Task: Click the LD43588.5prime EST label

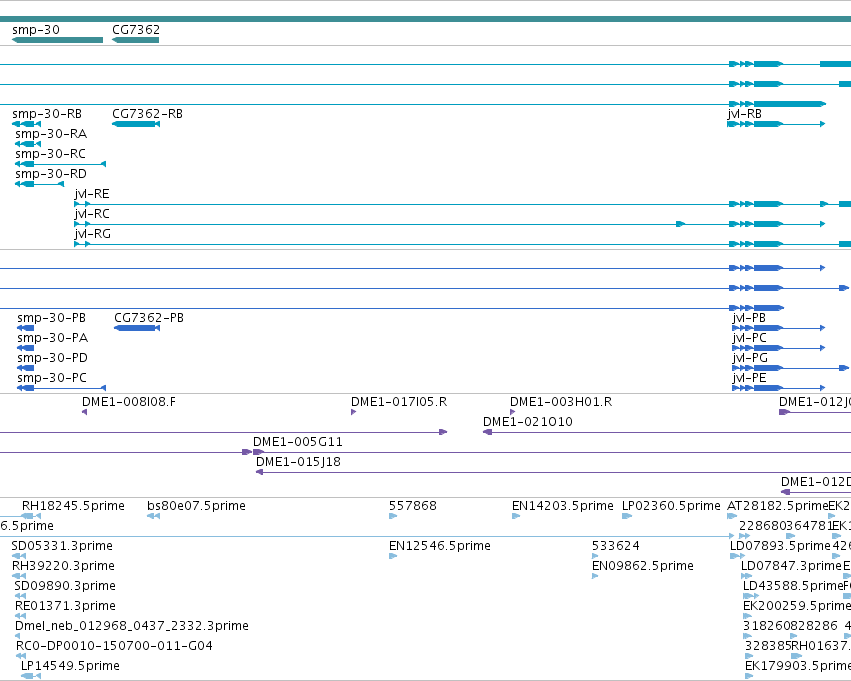Action: coord(793,587)
